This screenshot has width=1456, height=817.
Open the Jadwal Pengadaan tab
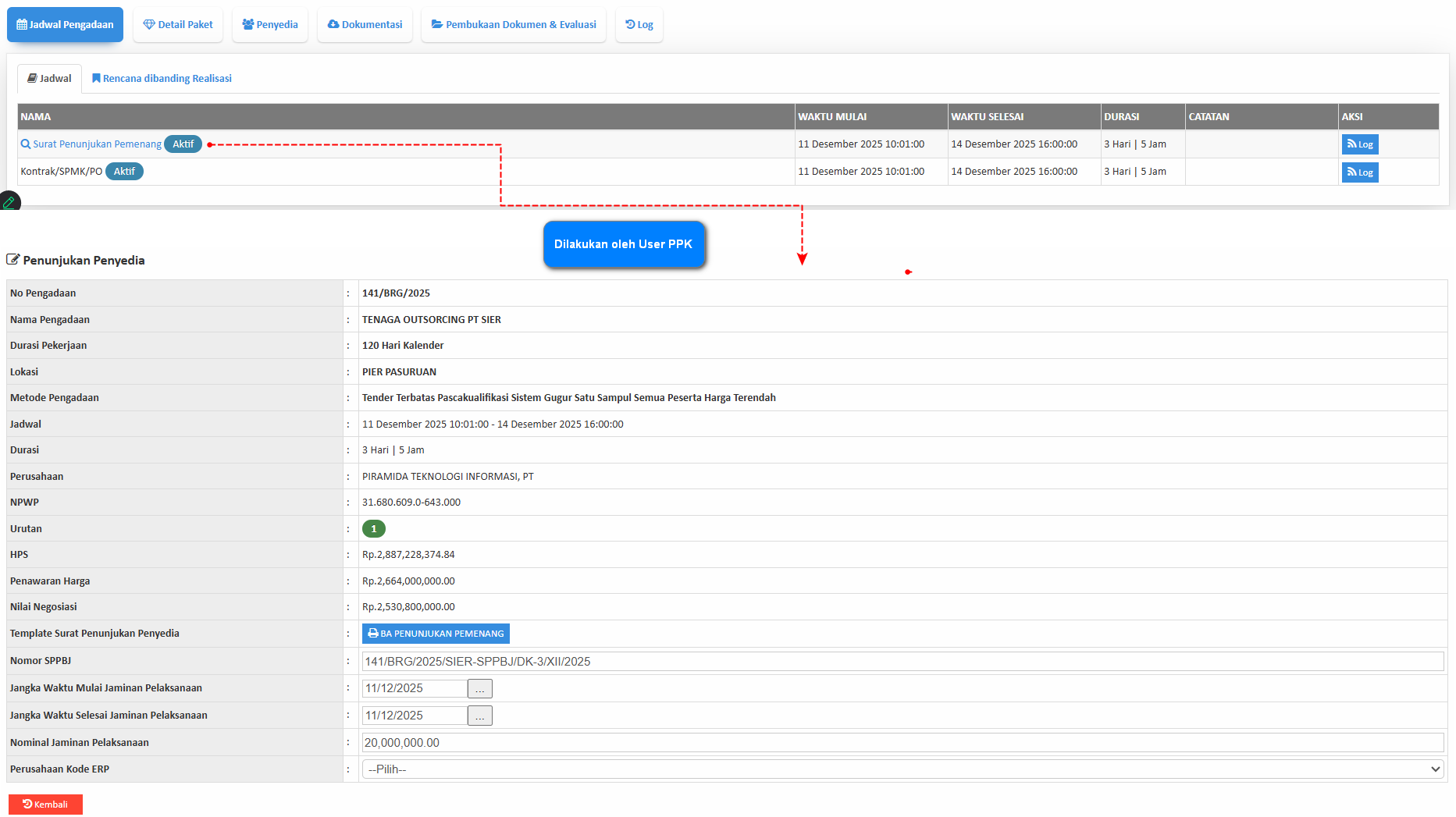pos(65,25)
